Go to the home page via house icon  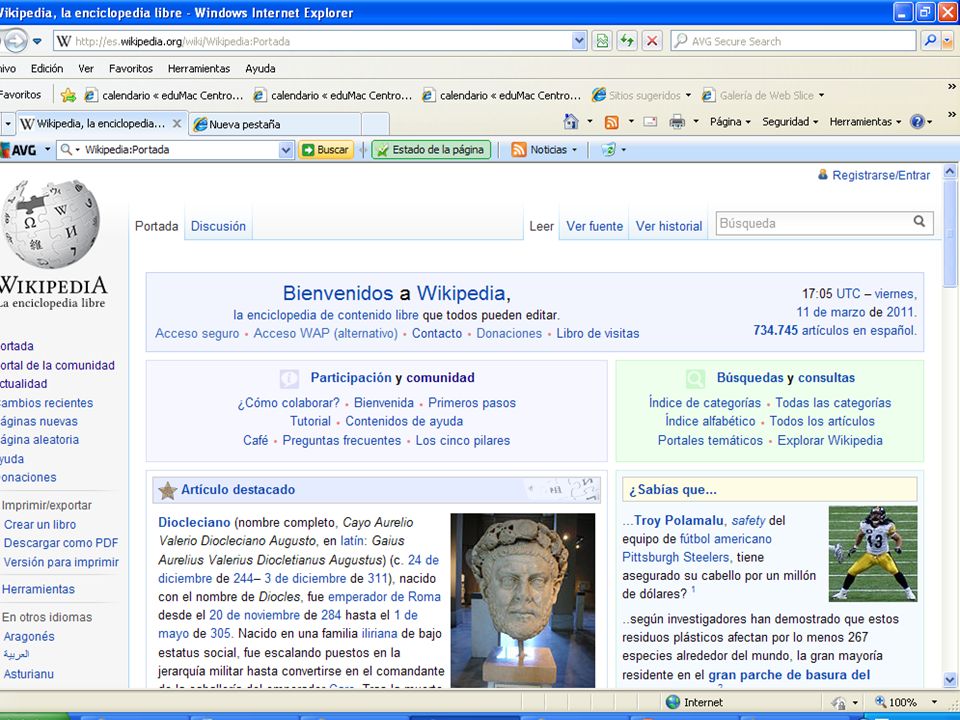point(571,122)
